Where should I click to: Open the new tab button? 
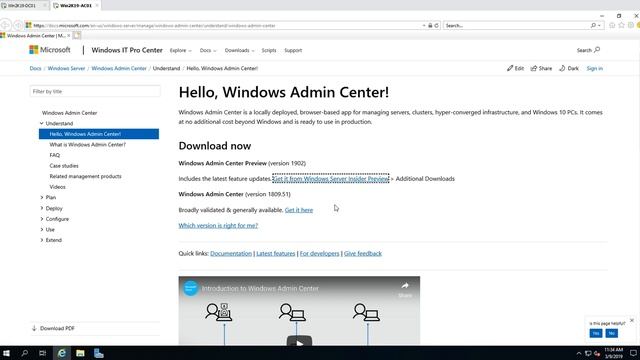[x=77, y=36]
